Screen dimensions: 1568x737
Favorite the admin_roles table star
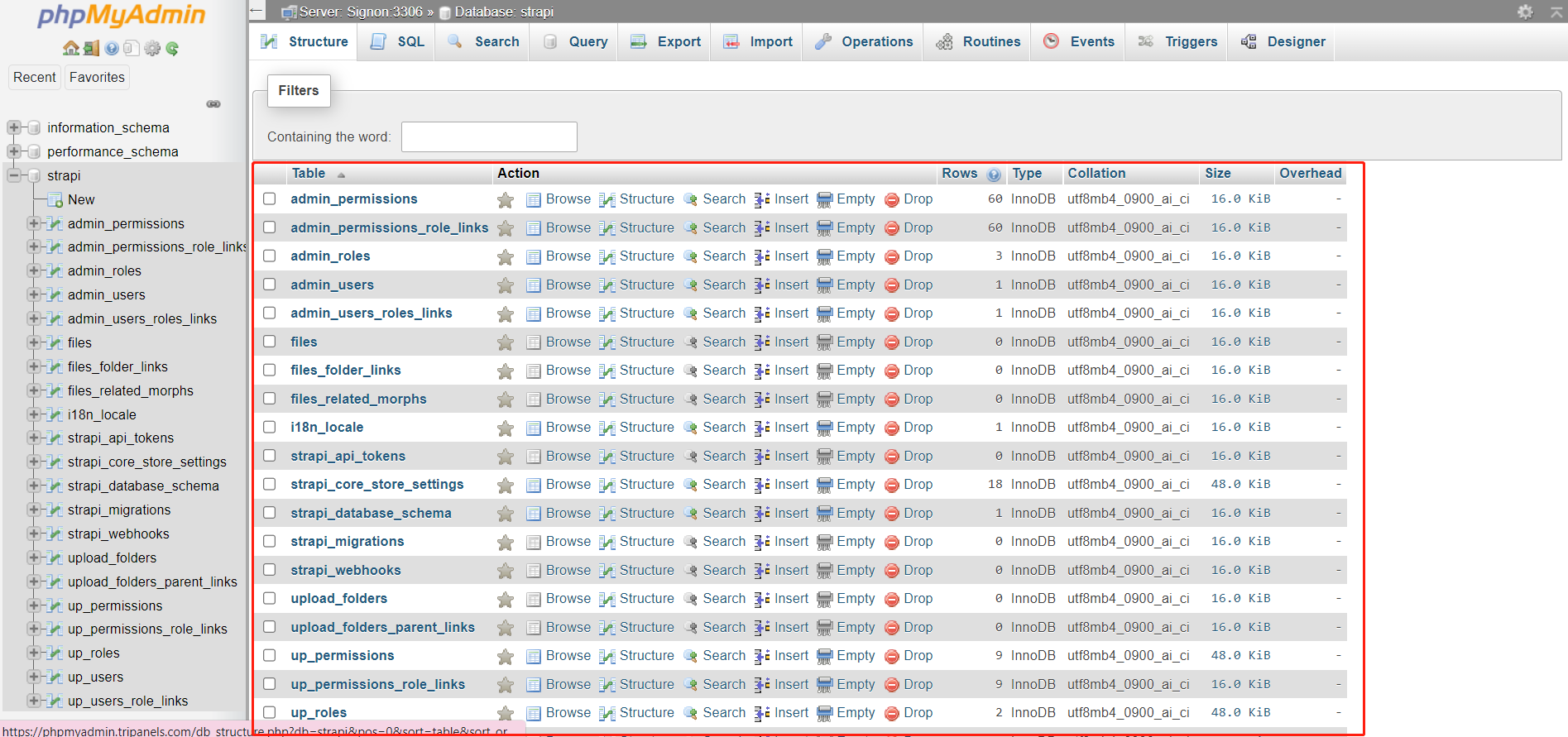[506, 256]
